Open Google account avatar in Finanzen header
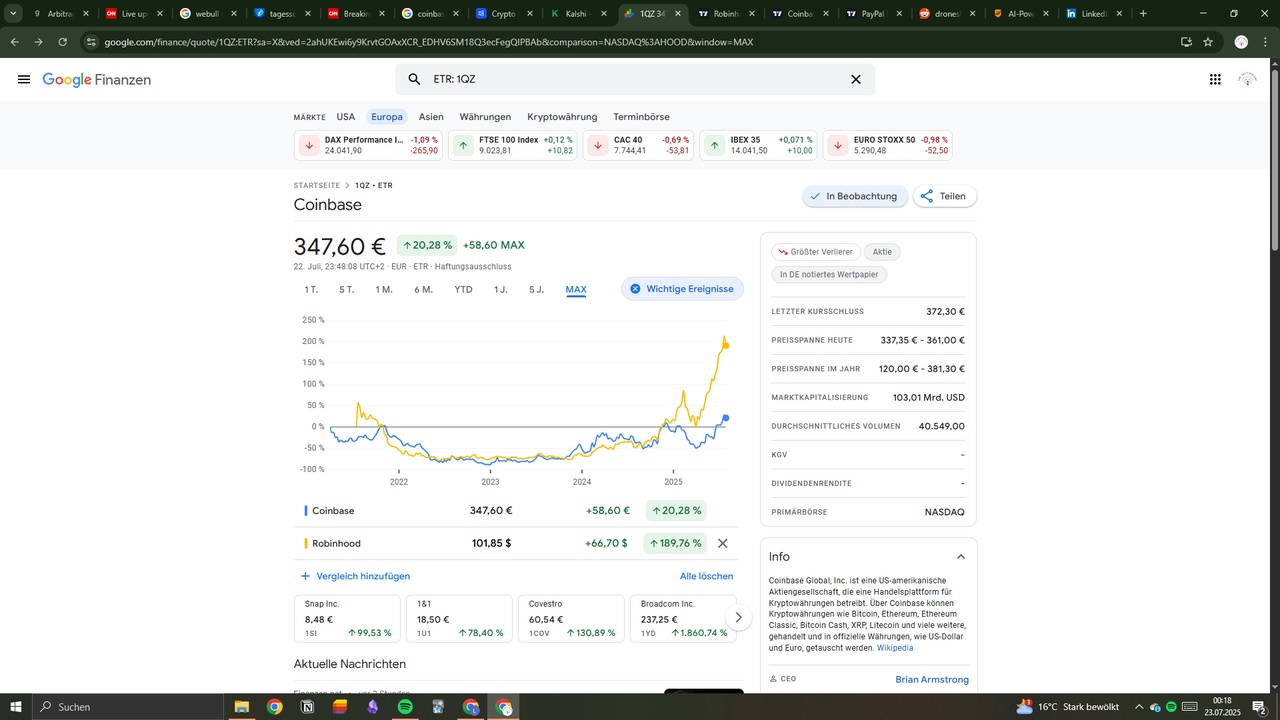 (1247, 80)
